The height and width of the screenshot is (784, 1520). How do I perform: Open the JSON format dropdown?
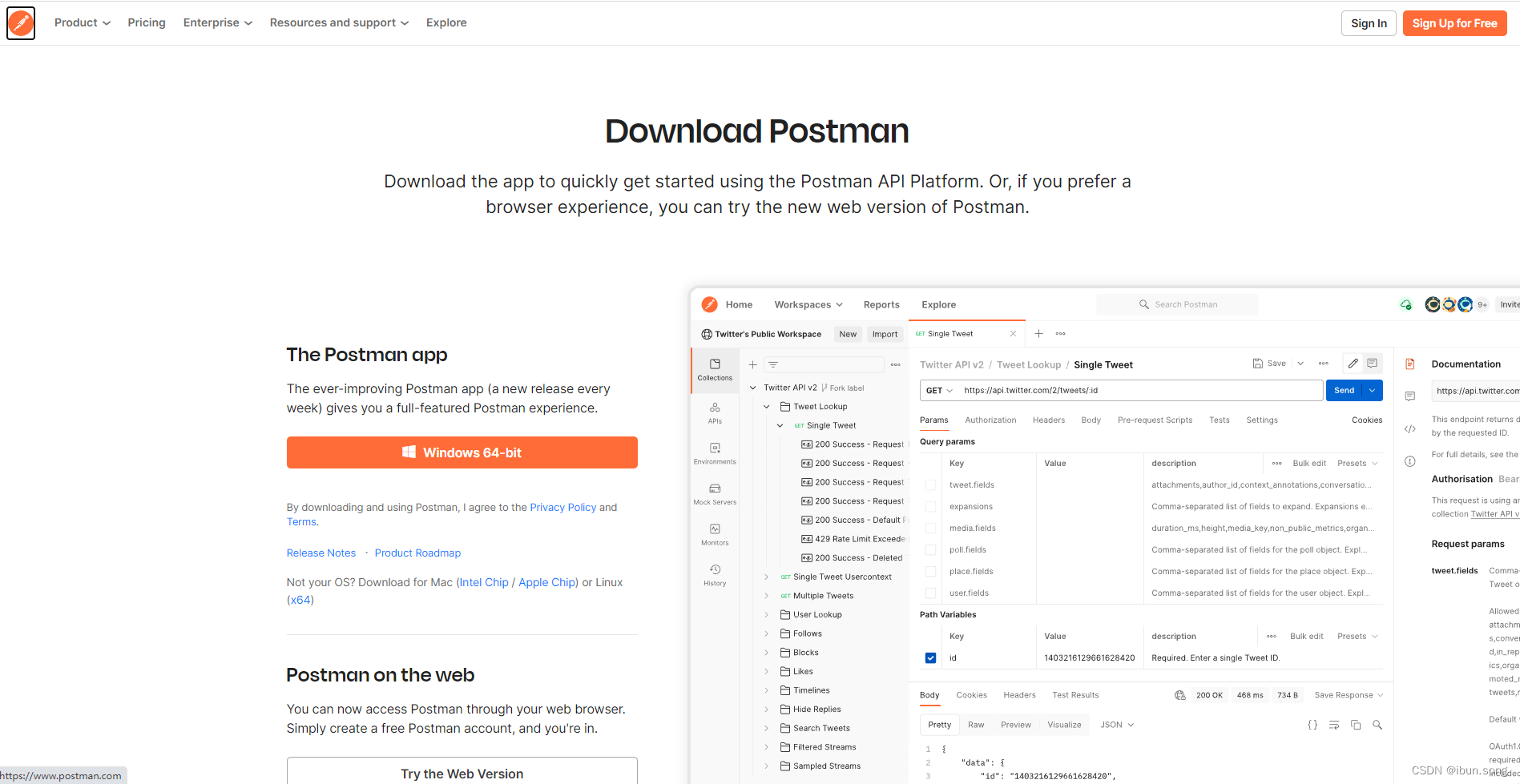coord(1117,725)
